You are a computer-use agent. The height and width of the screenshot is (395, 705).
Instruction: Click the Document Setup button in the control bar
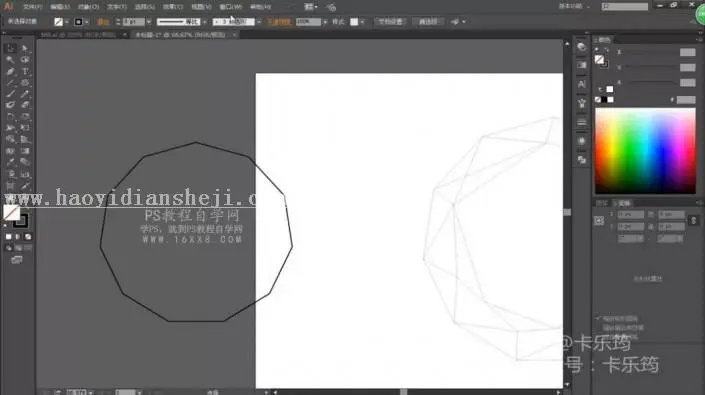coord(390,22)
